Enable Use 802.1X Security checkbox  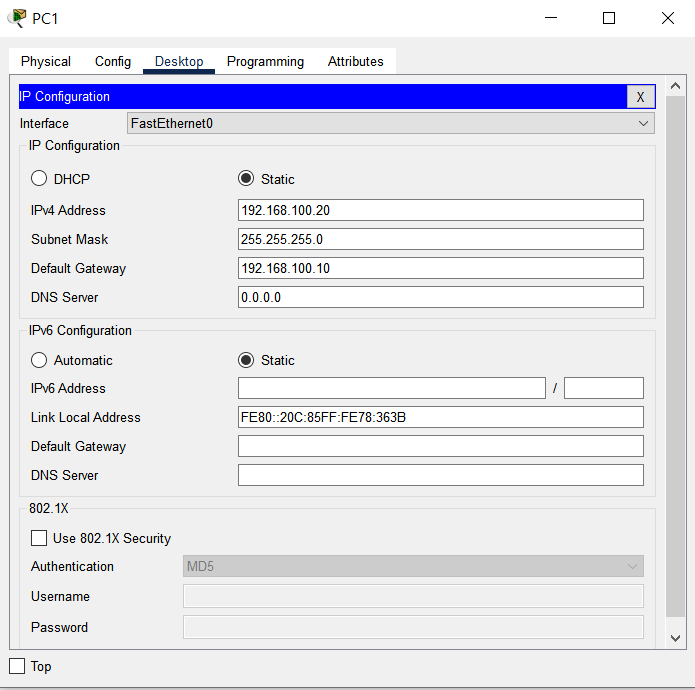pos(39,538)
